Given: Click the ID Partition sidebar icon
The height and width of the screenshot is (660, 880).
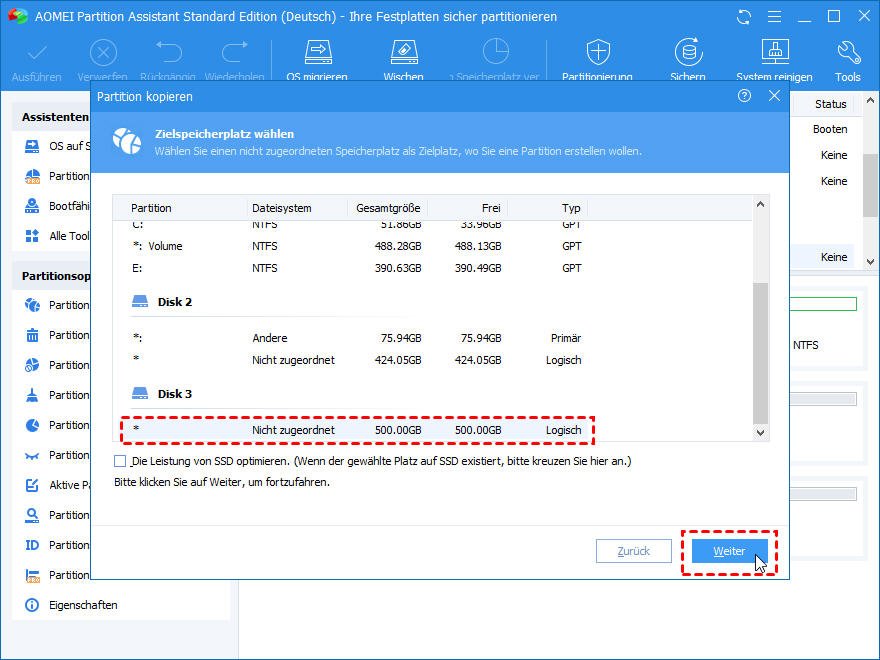Looking at the screenshot, I should 32,545.
